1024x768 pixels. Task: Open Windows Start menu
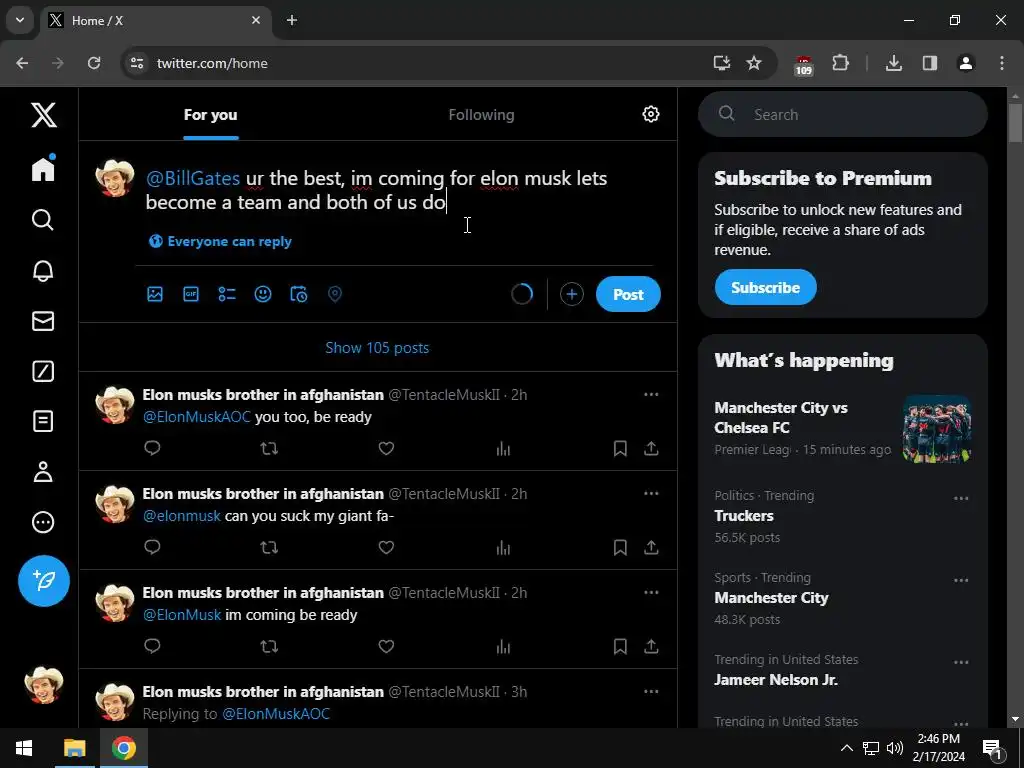click(x=24, y=748)
